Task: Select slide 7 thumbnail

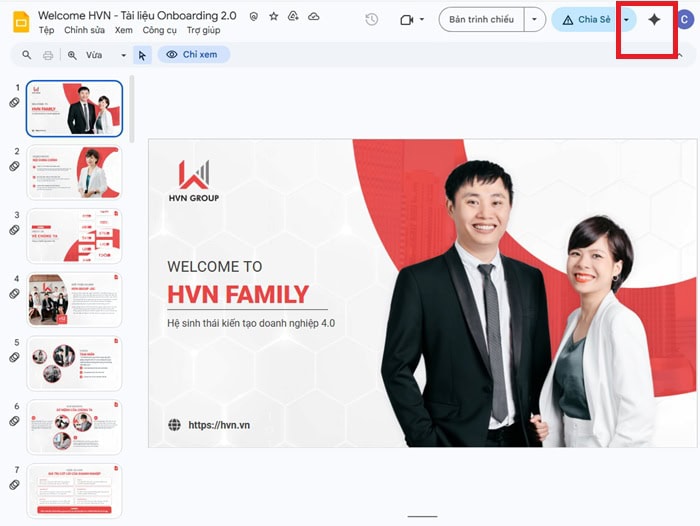Action: [74, 491]
